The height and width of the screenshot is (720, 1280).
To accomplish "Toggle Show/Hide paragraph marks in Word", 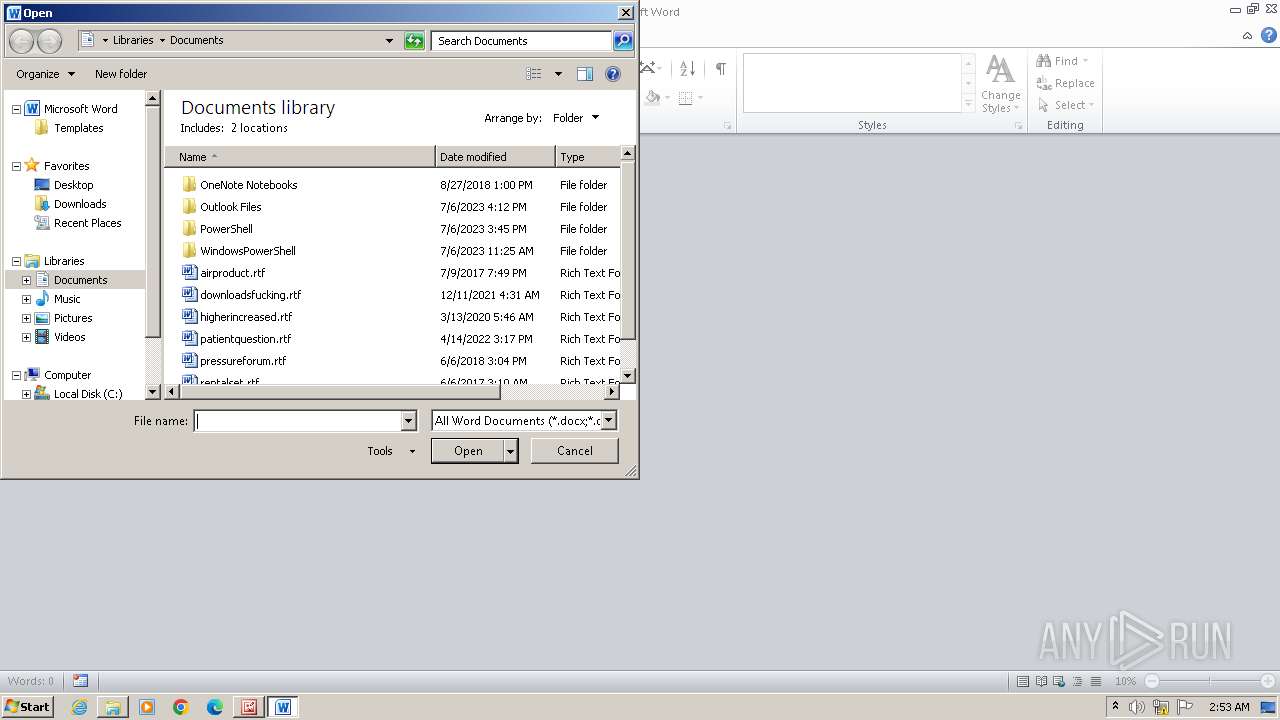I will coord(720,68).
